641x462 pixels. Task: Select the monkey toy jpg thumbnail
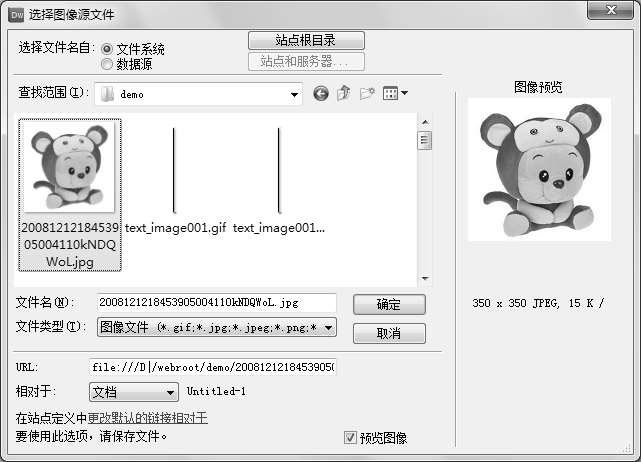tap(69, 168)
